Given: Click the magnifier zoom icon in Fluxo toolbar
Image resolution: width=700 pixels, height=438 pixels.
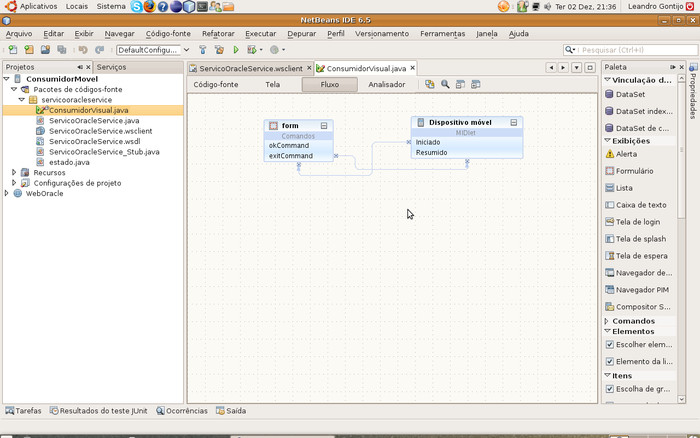Looking at the screenshot, I should (x=445, y=84).
